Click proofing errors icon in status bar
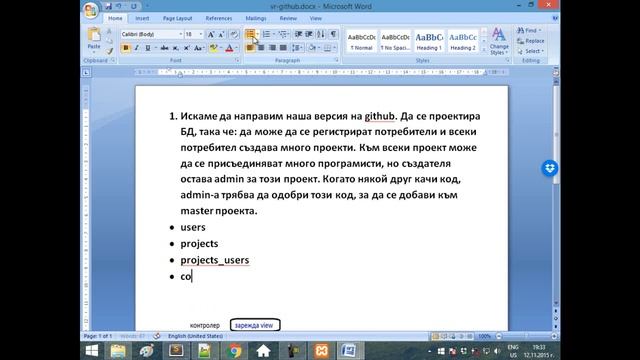The height and width of the screenshot is (360, 640). pos(157,336)
